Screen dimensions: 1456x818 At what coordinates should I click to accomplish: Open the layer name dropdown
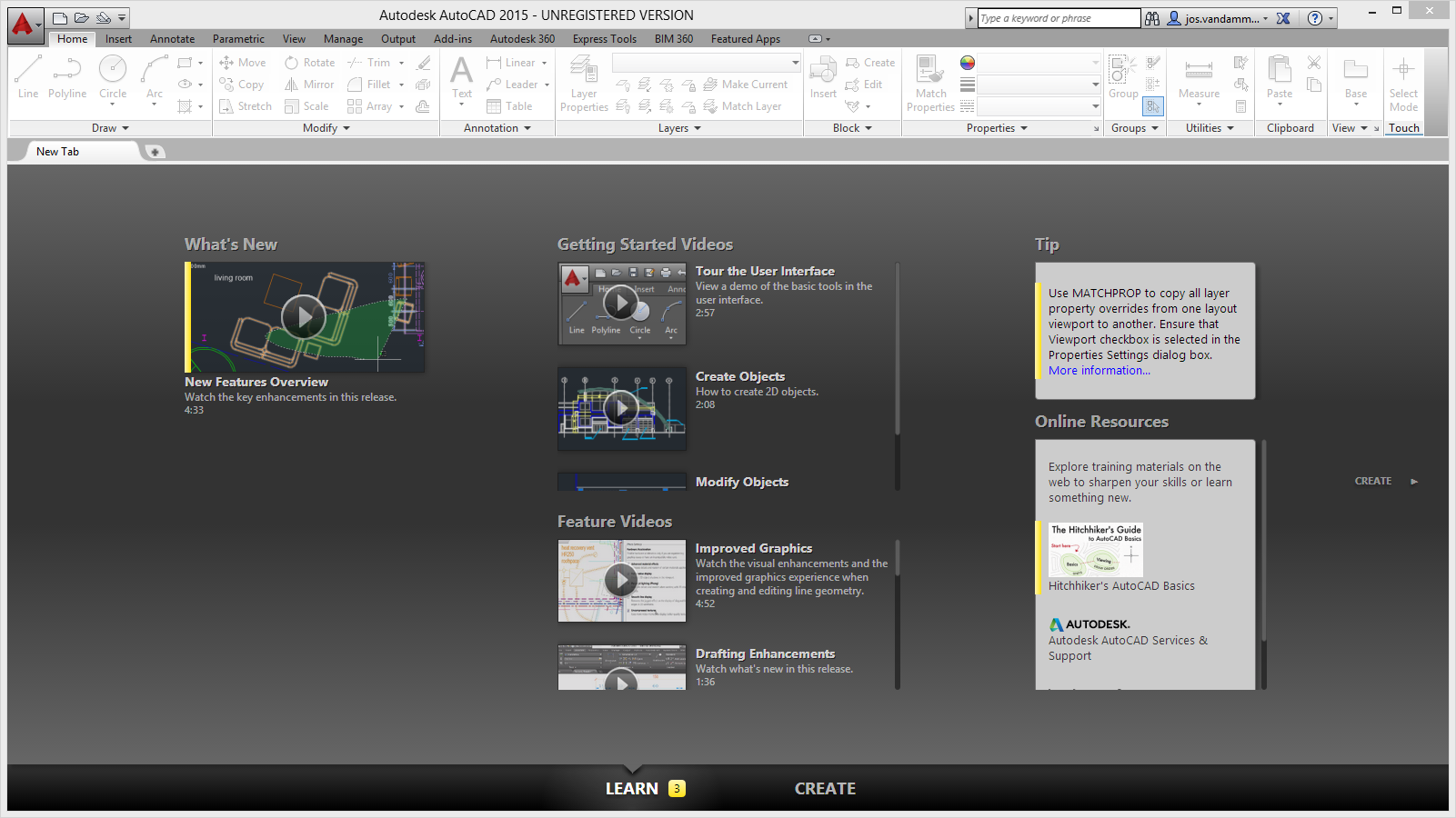click(x=707, y=63)
